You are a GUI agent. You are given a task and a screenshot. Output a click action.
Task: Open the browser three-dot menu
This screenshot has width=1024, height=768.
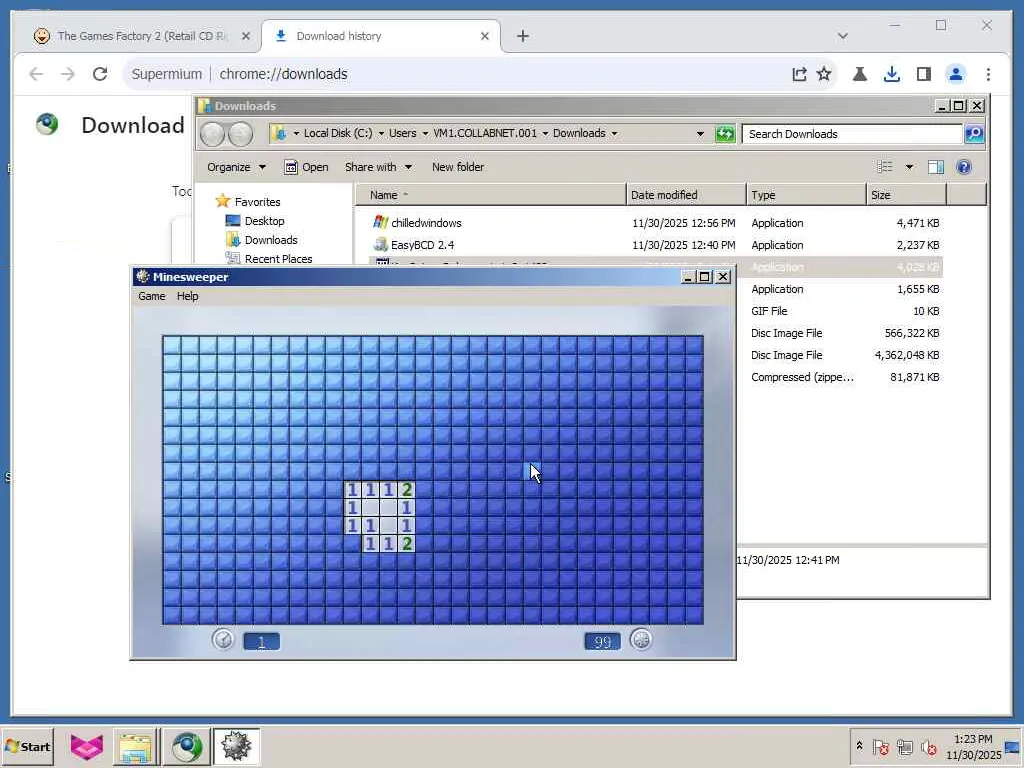point(988,74)
